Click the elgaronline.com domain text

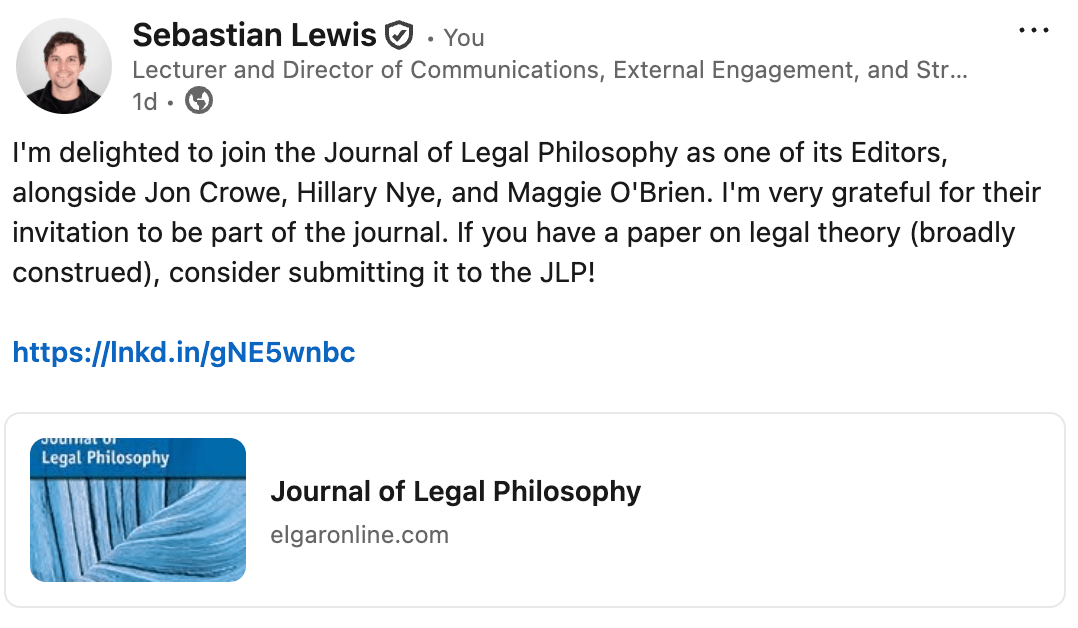coord(359,535)
